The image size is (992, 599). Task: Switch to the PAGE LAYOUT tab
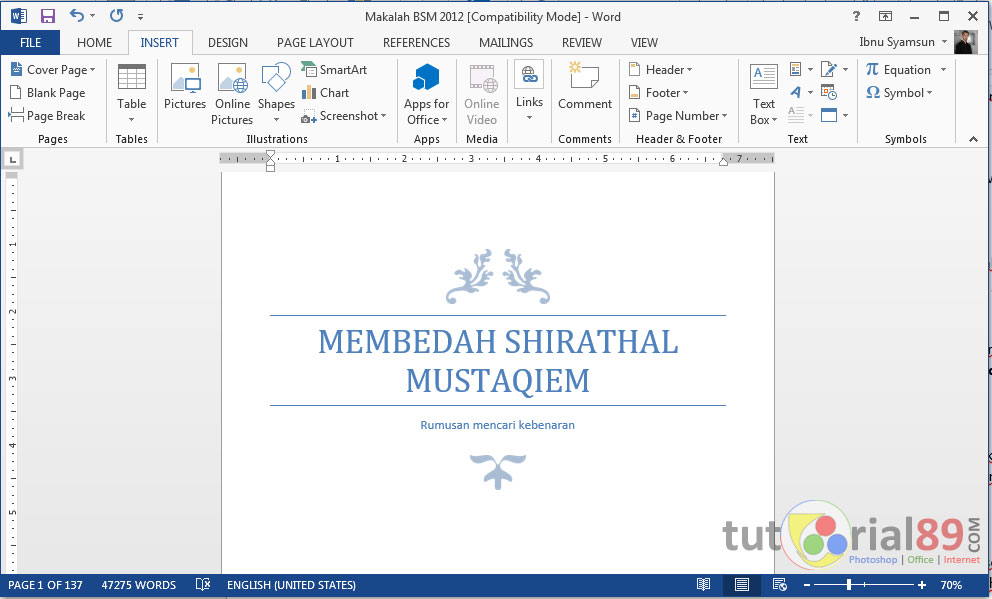315,42
